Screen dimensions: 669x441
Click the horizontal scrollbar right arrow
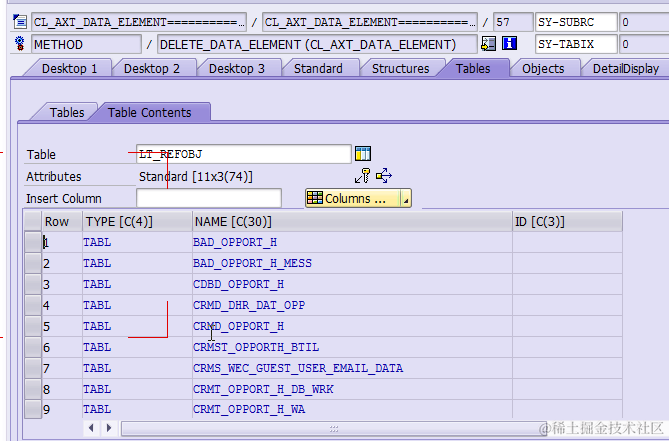(109, 428)
